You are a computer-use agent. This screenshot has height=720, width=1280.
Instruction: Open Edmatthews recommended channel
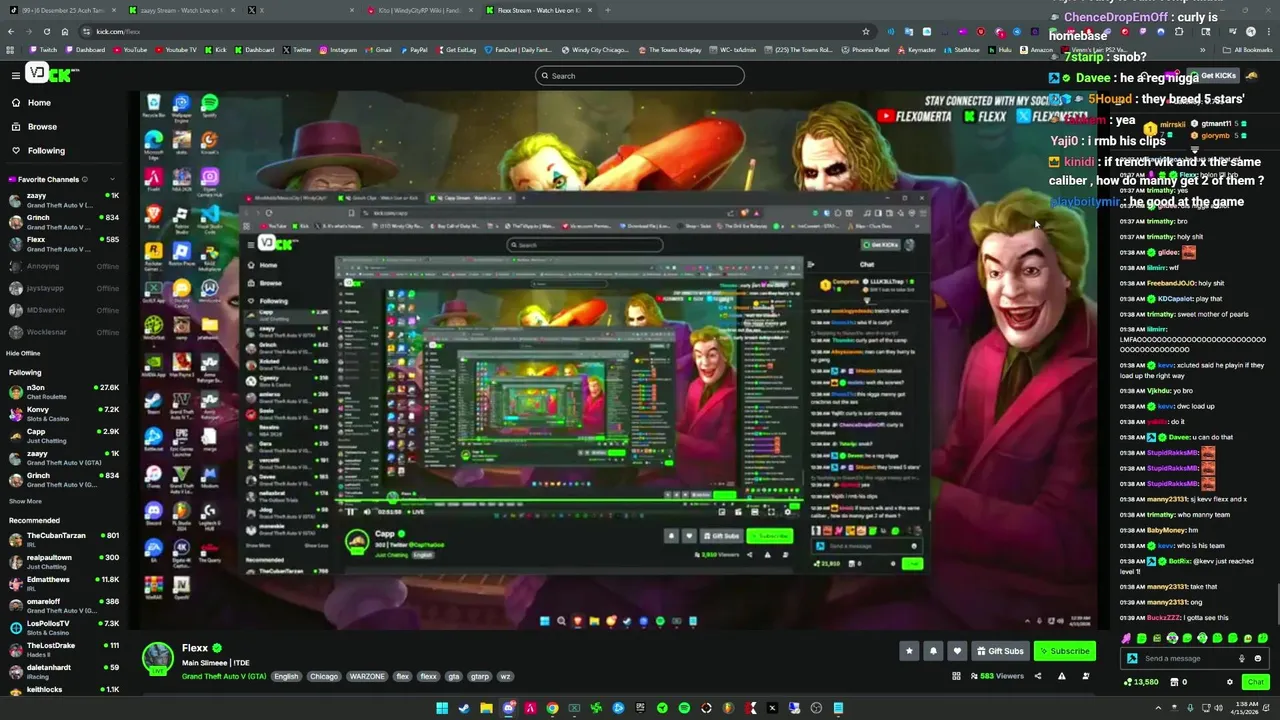coord(63,583)
